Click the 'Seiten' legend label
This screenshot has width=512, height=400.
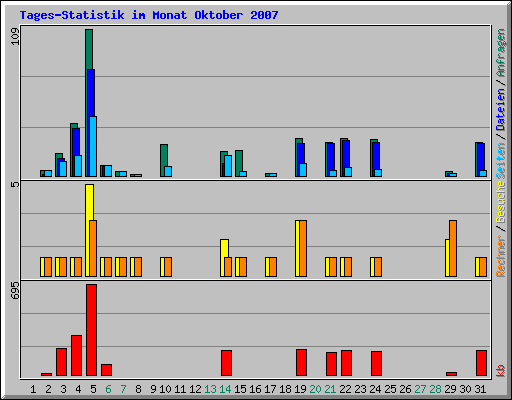click(500, 161)
